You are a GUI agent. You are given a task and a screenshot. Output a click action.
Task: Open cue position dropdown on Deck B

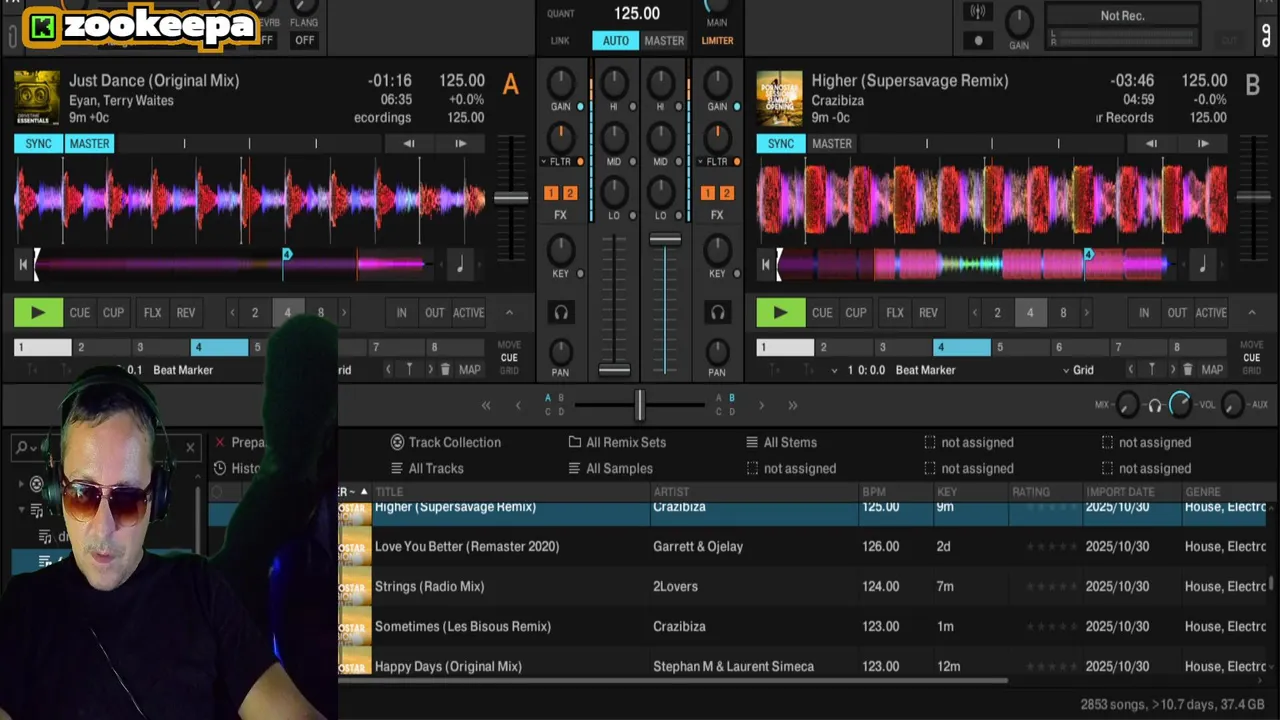coord(835,370)
